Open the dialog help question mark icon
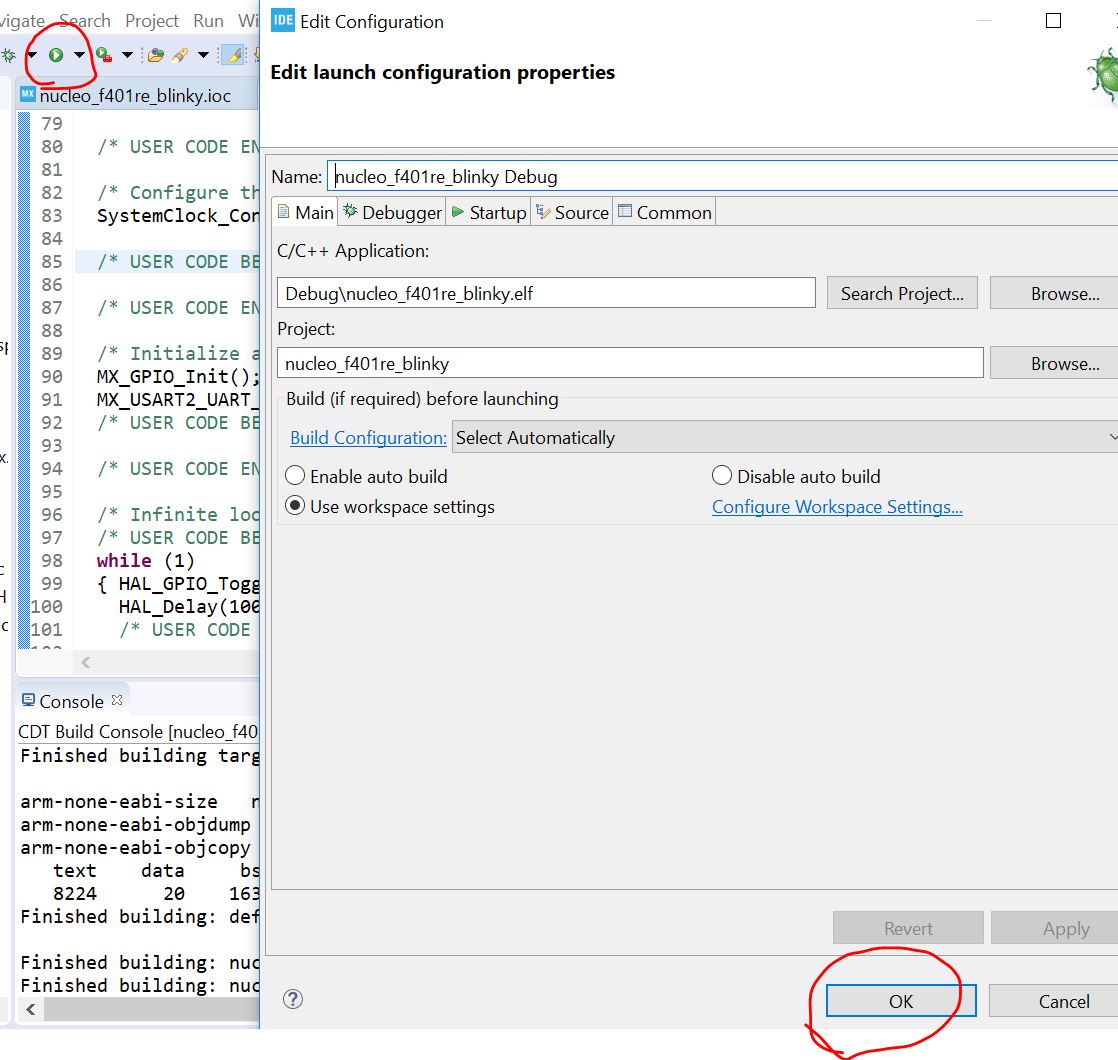Viewport: 1118px width, 1060px height. point(293,999)
